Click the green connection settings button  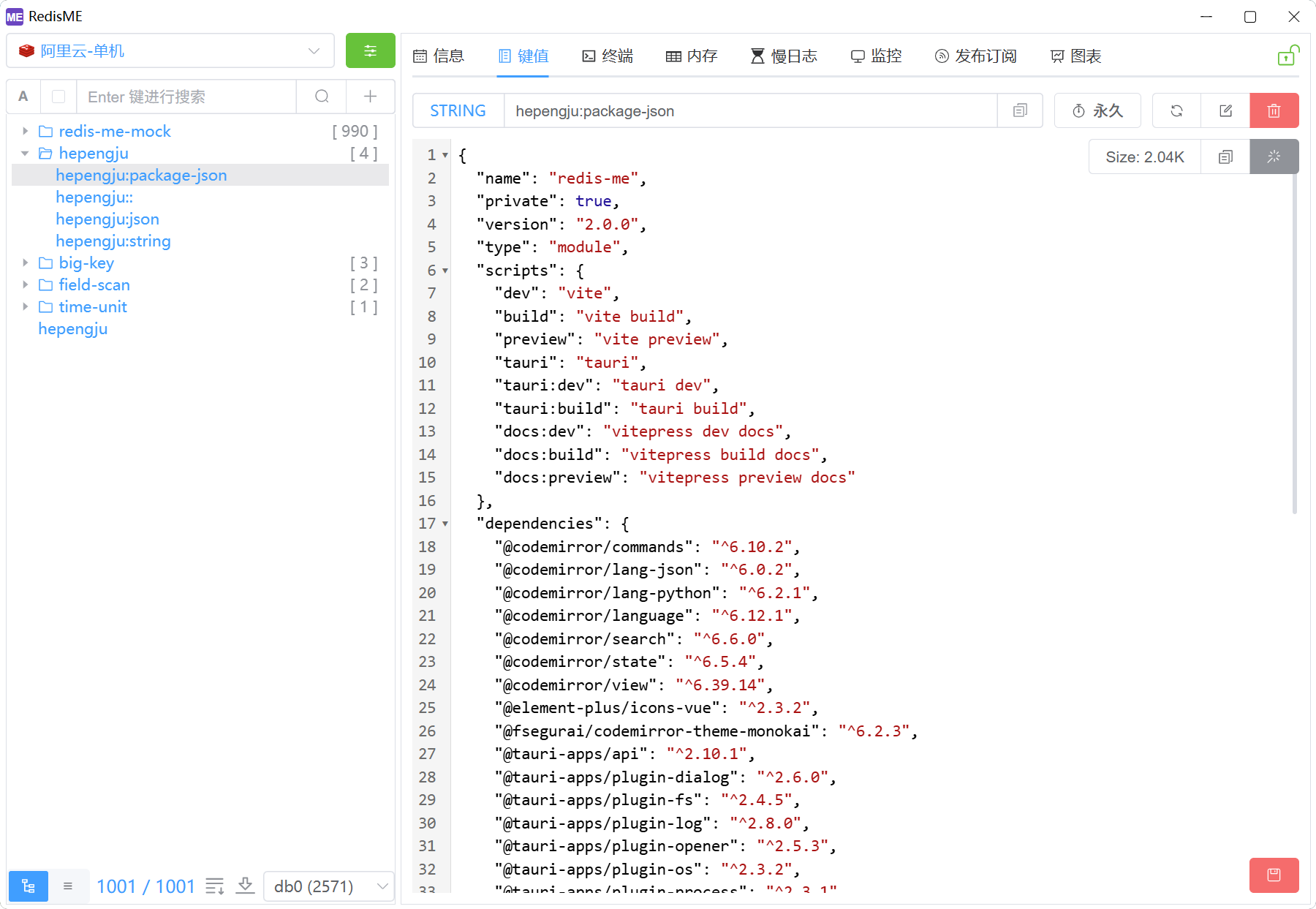(370, 50)
